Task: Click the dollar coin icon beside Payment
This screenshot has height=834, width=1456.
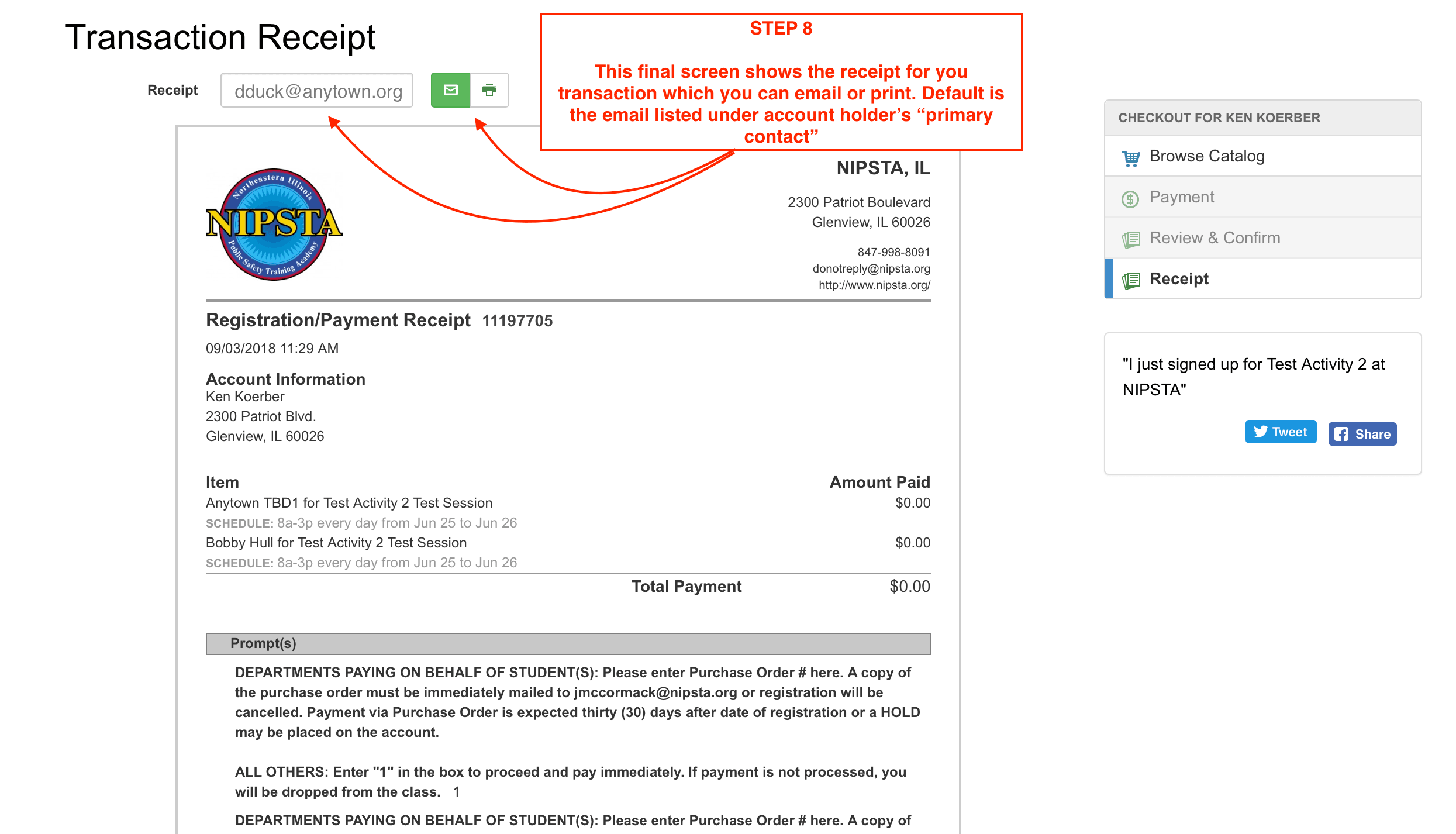Action: (x=1130, y=199)
